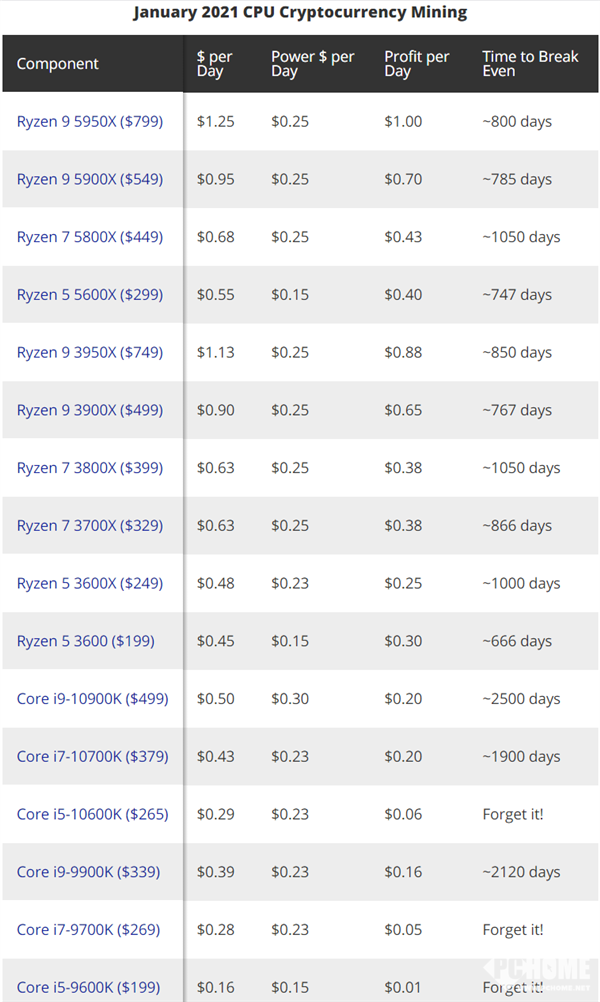This screenshot has height=1002, width=600.
Task: Click the Core i9-9900K ($339) link
Action: [88, 872]
